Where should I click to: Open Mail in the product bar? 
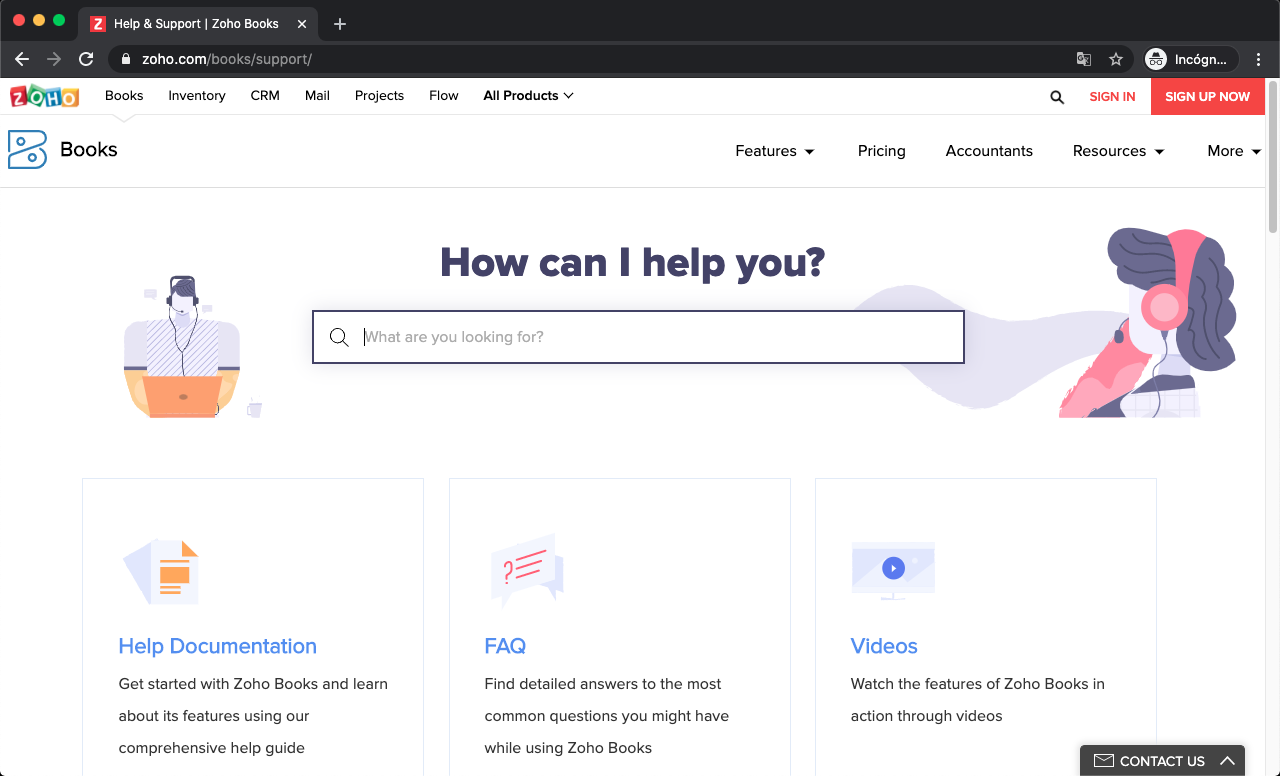click(317, 96)
